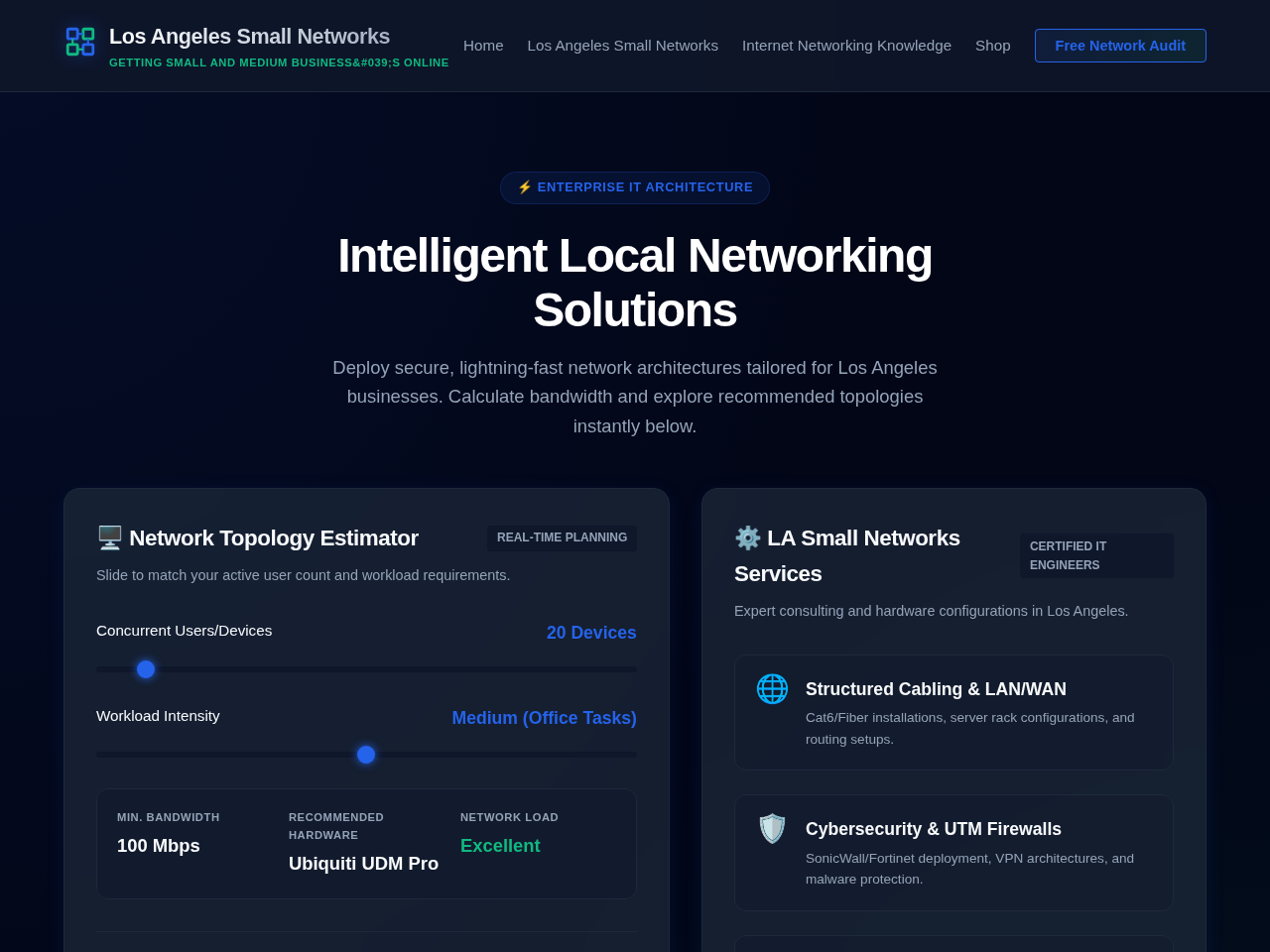1270x952 pixels.
Task: Click the network logo icon in the header
Action: [80, 42]
